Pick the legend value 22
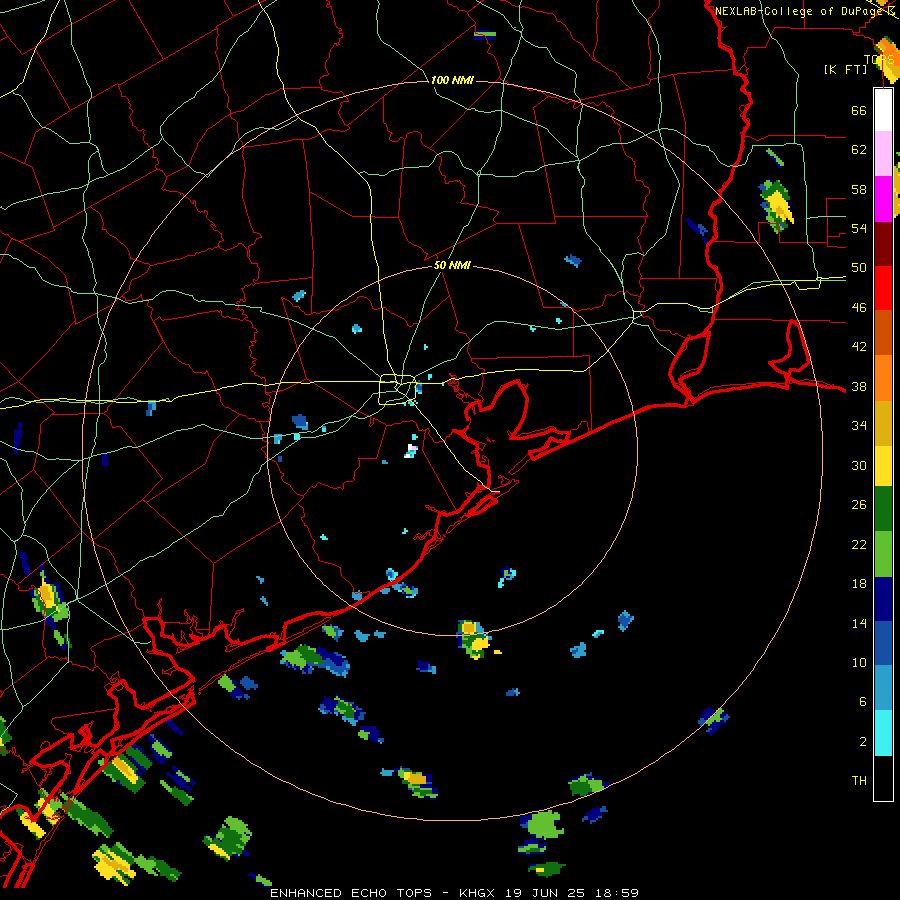Screen dimensions: 900x900 point(859,544)
